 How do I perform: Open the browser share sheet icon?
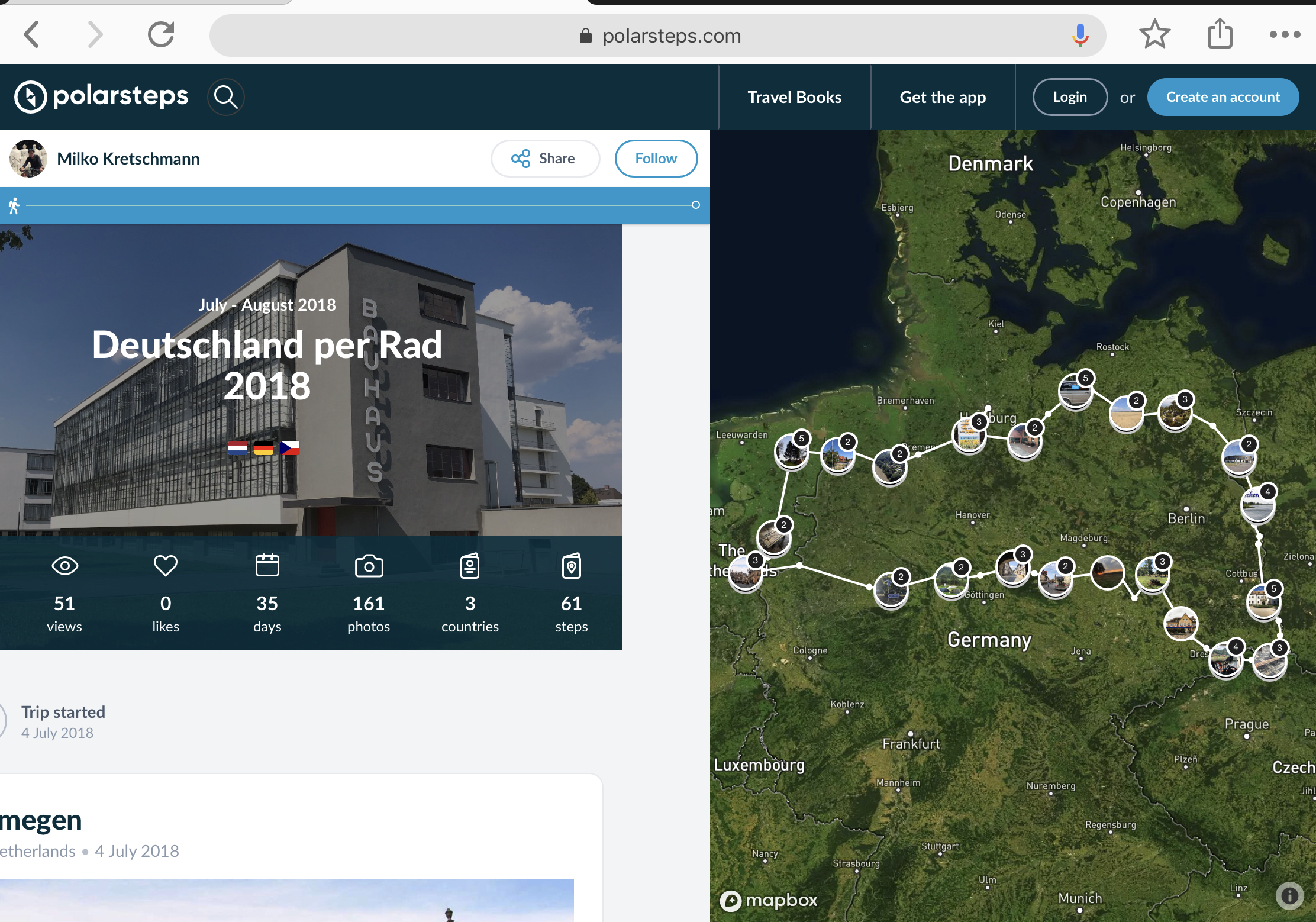pos(1220,34)
